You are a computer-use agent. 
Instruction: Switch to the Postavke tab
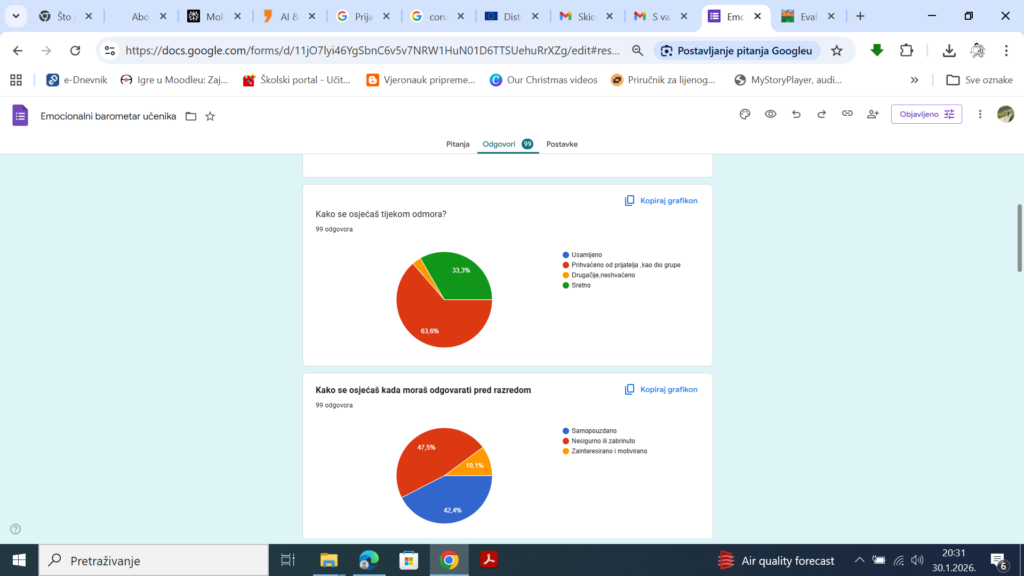click(x=561, y=144)
